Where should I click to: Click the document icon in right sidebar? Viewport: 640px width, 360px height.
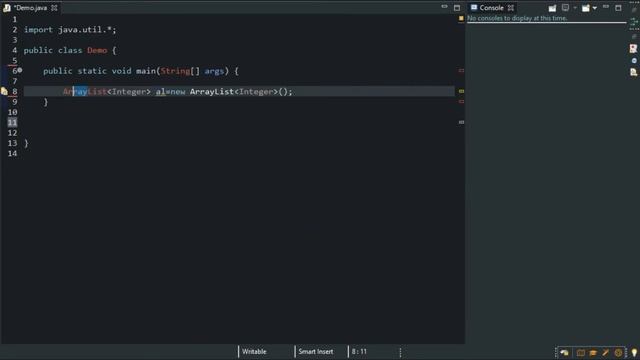click(x=633, y=72)
